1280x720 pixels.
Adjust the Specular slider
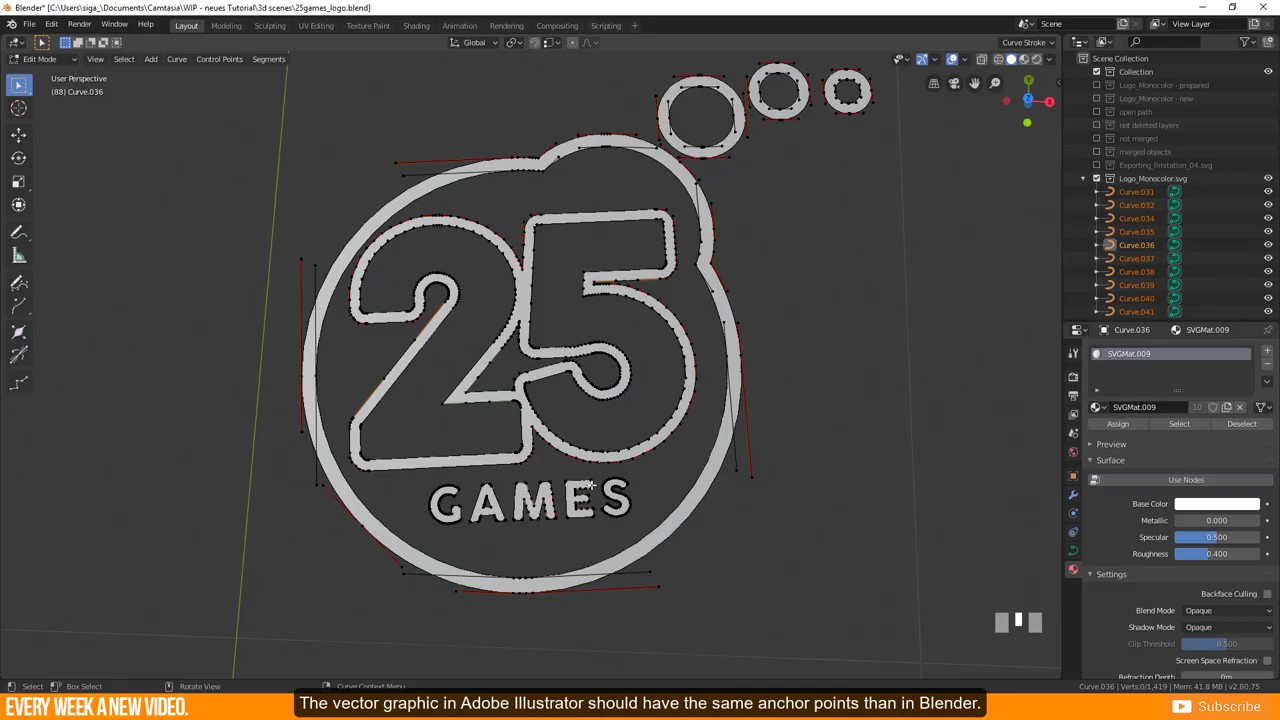[x=1217, y=538]
